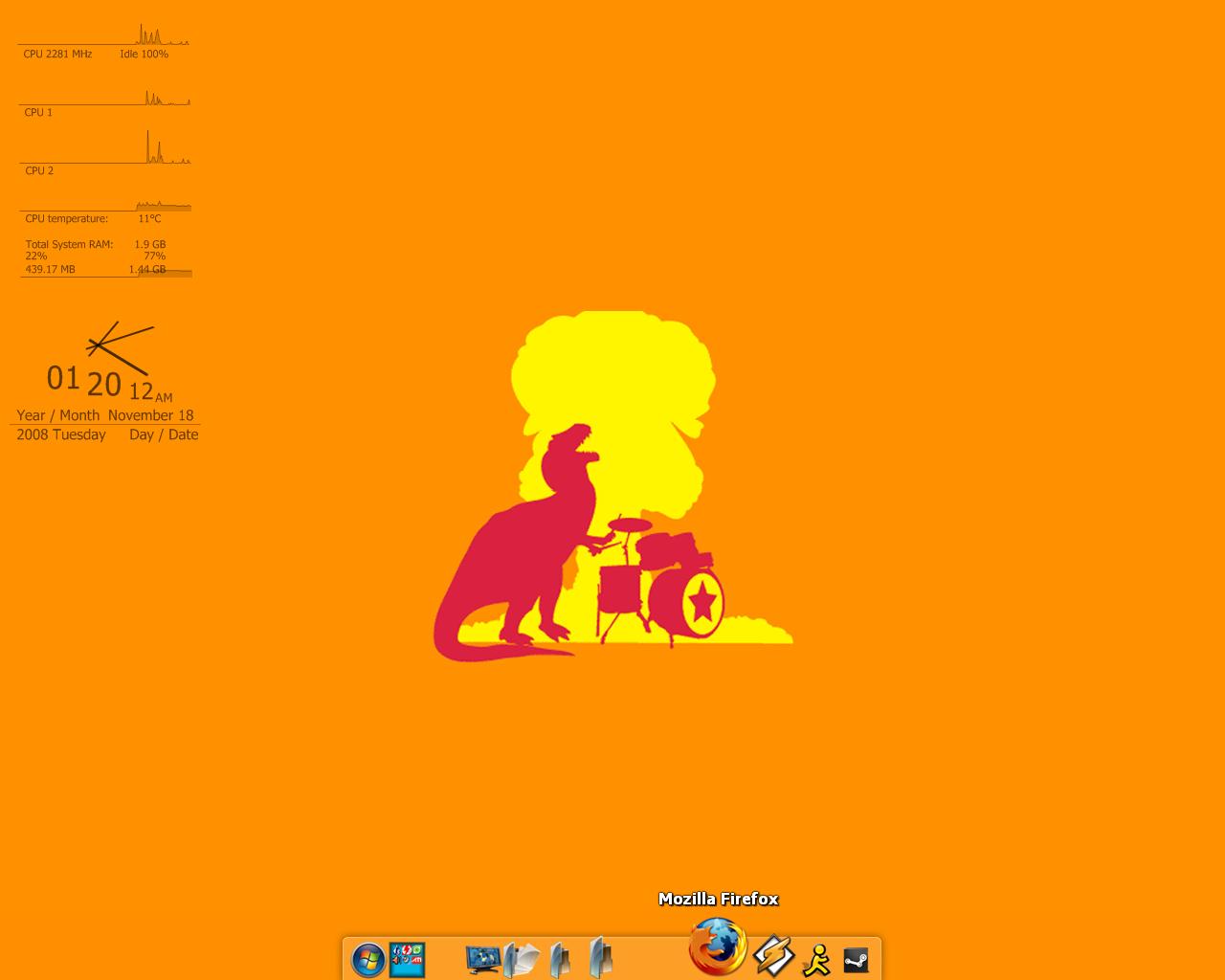Click the seconds digits '12'

pyautogui.click(x=141, y=390)
